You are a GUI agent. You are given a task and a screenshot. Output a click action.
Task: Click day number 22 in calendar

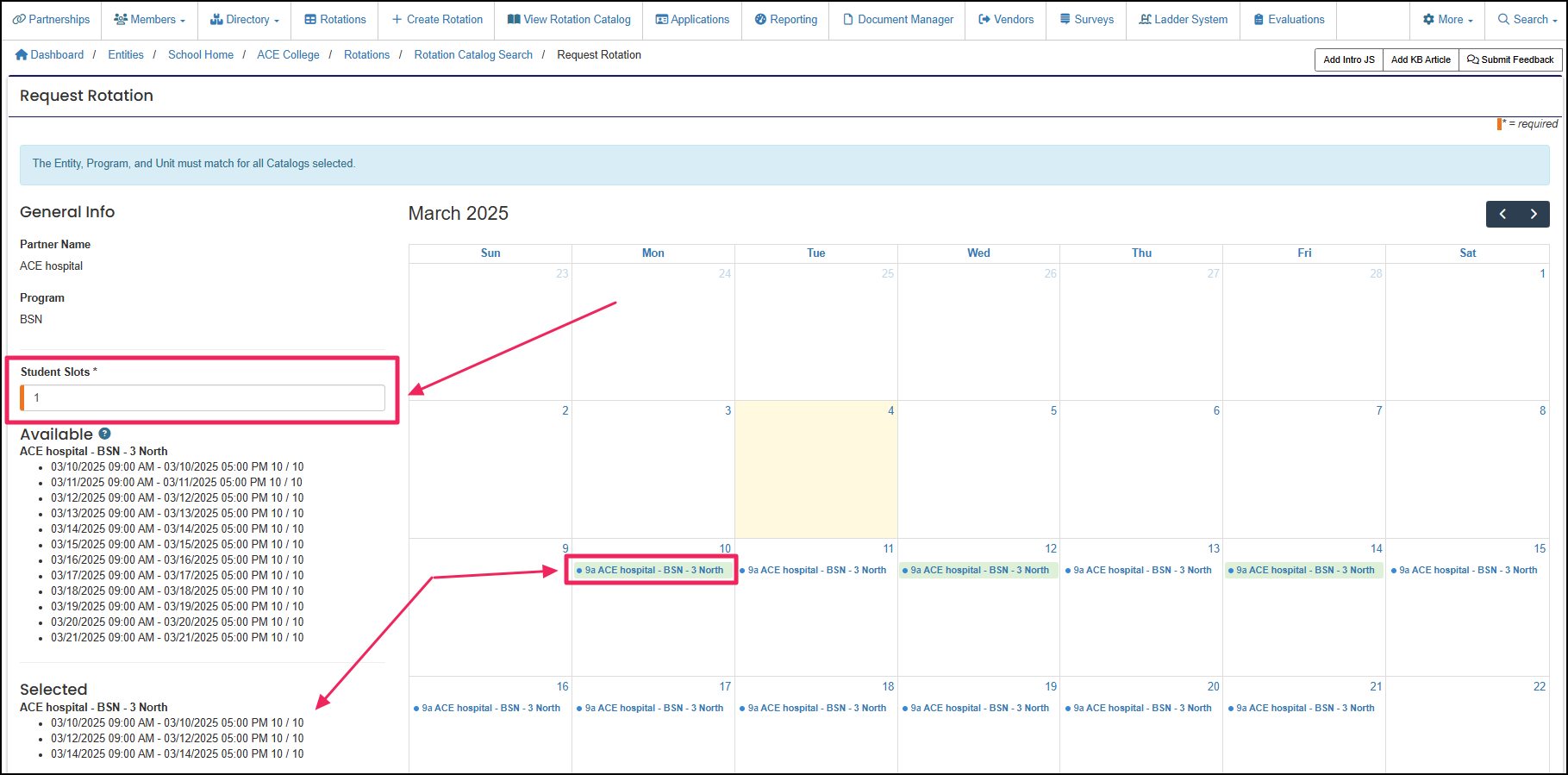[1540, 687]
